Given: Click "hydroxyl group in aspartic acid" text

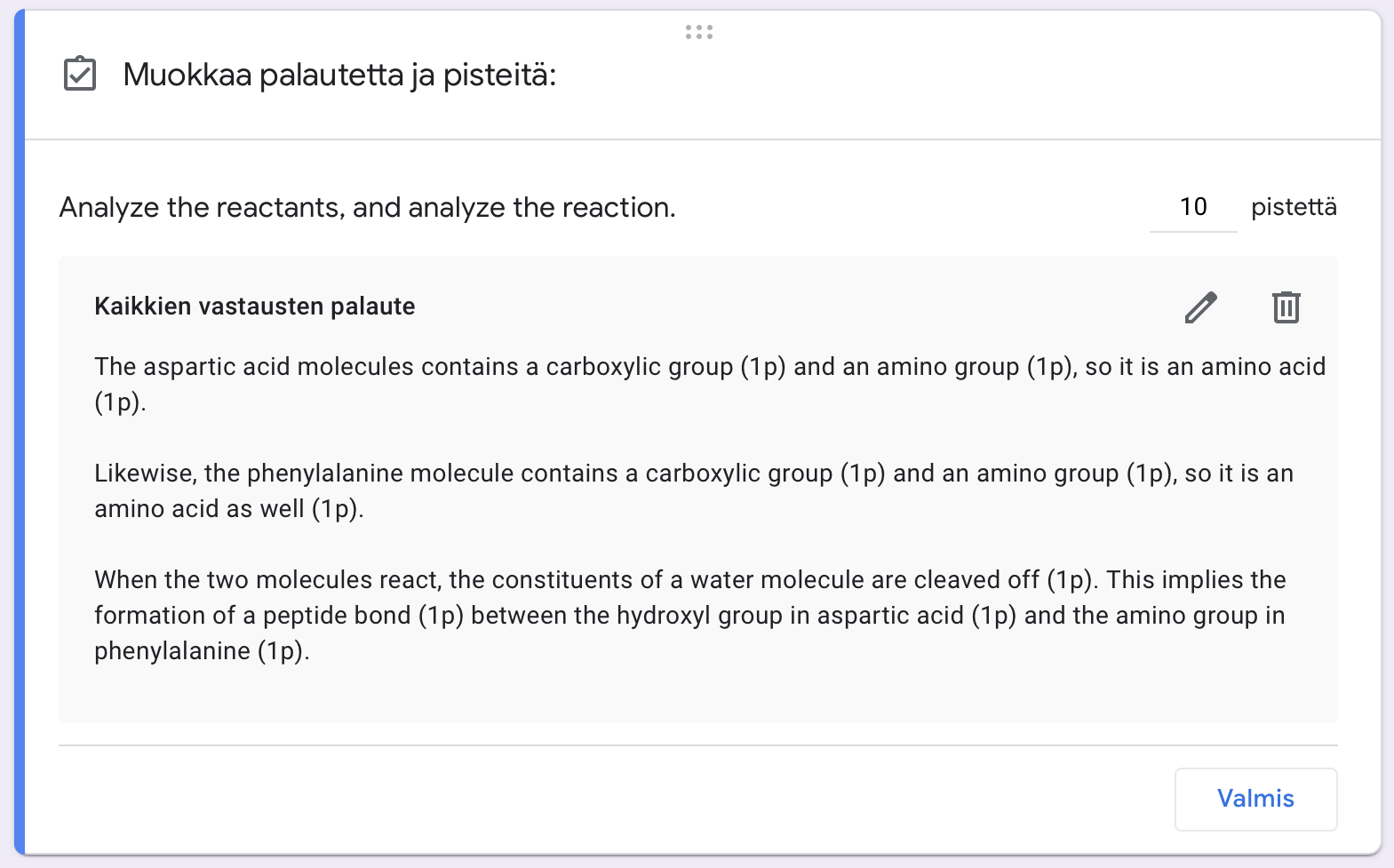Looking at the screenshot, I should click(x=790, y=616).
